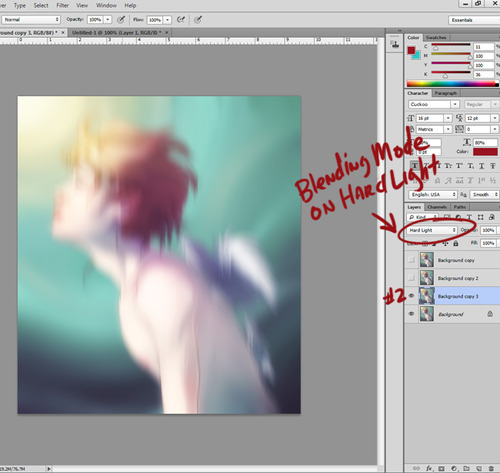The height and width of the screenshot is (473, 500).
Task: Close the Untitled-1 document tab
Action: 166,32
